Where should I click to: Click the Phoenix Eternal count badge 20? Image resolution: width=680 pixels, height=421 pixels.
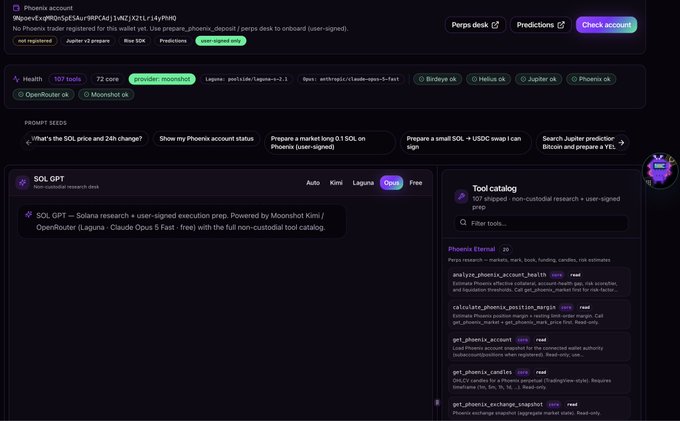(x=506, y=249)
